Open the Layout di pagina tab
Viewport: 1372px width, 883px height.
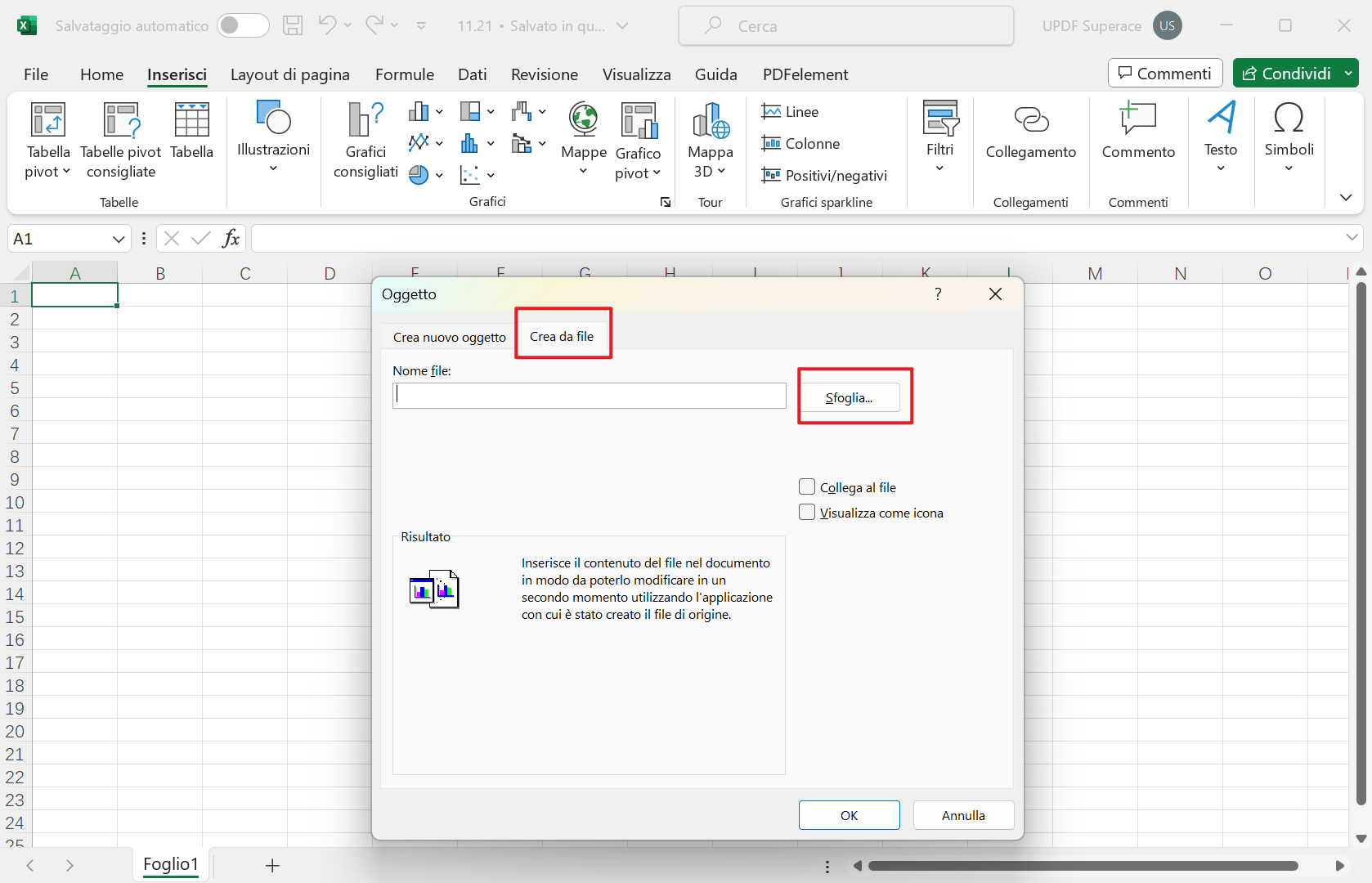[x=289, y=74]
